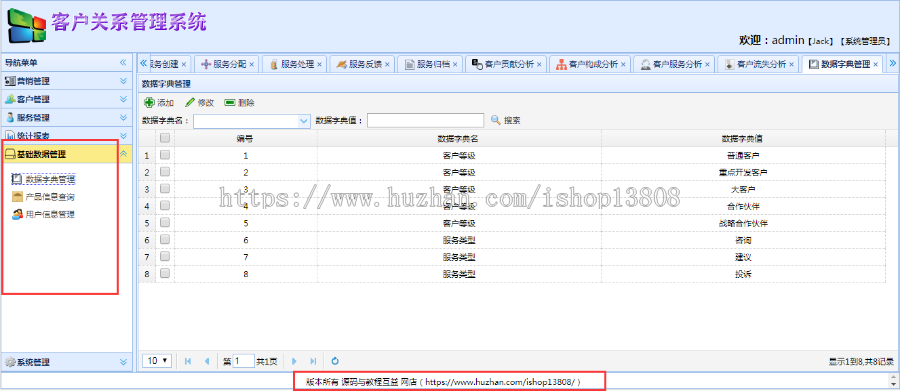Click the 产品信息查询 box icon
This screenshot has width=900, height=391.
click(17, 197)
